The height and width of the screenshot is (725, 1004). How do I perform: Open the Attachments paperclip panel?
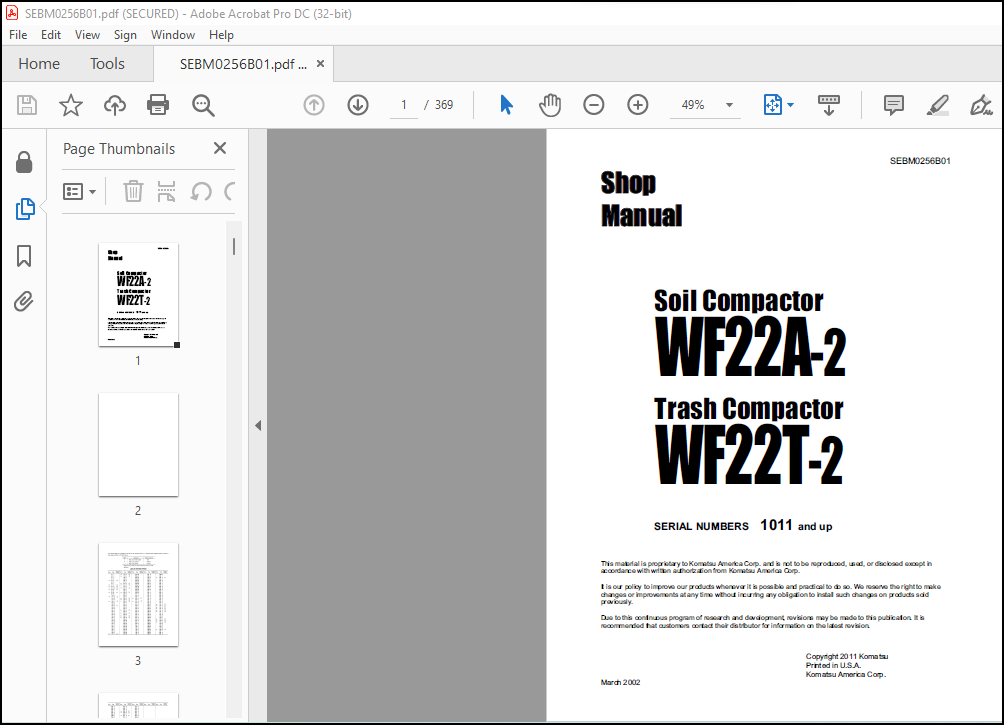coord(24,302)
